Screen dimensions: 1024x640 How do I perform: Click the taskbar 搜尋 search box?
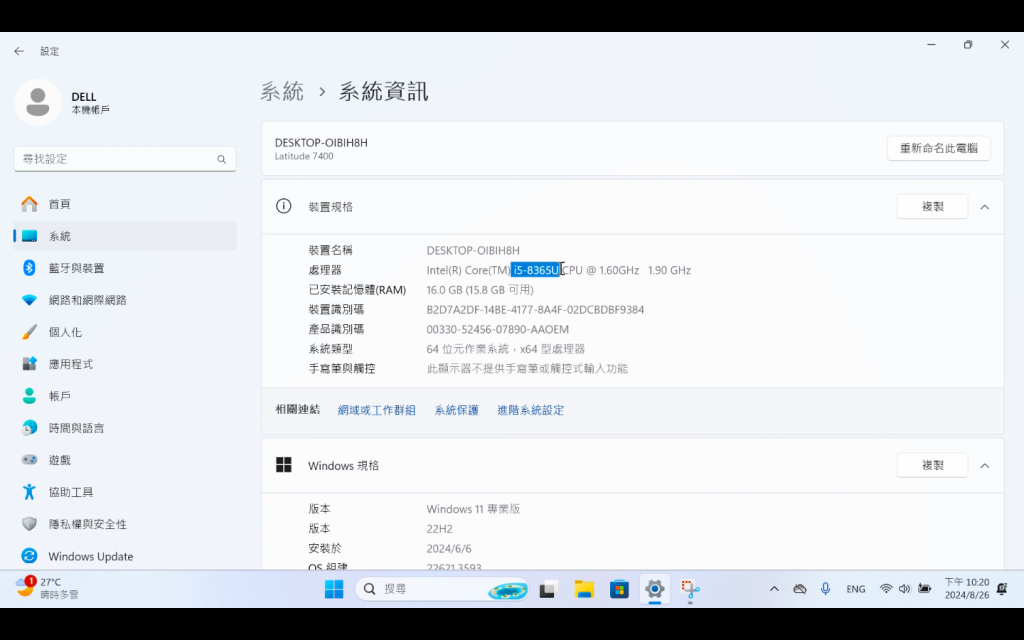[x=442, y=589]
